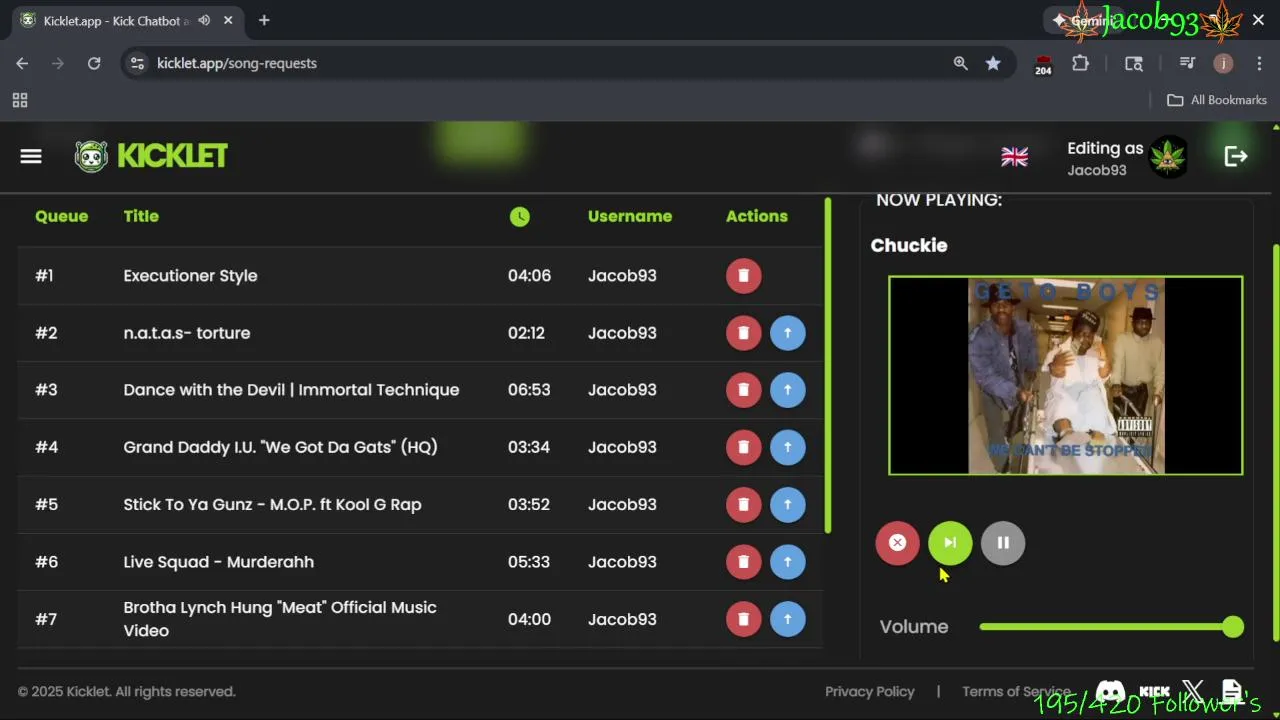Move Stick To Ya Gunz up
The image size is (1280, 720).
788,505
